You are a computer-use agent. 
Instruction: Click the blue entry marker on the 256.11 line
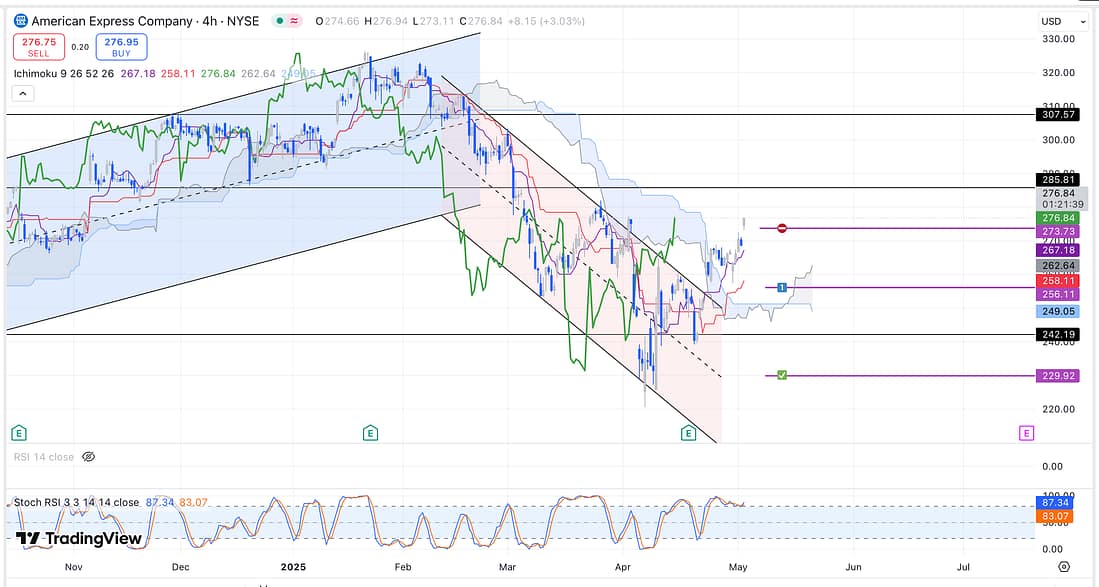tap(782, 288)
